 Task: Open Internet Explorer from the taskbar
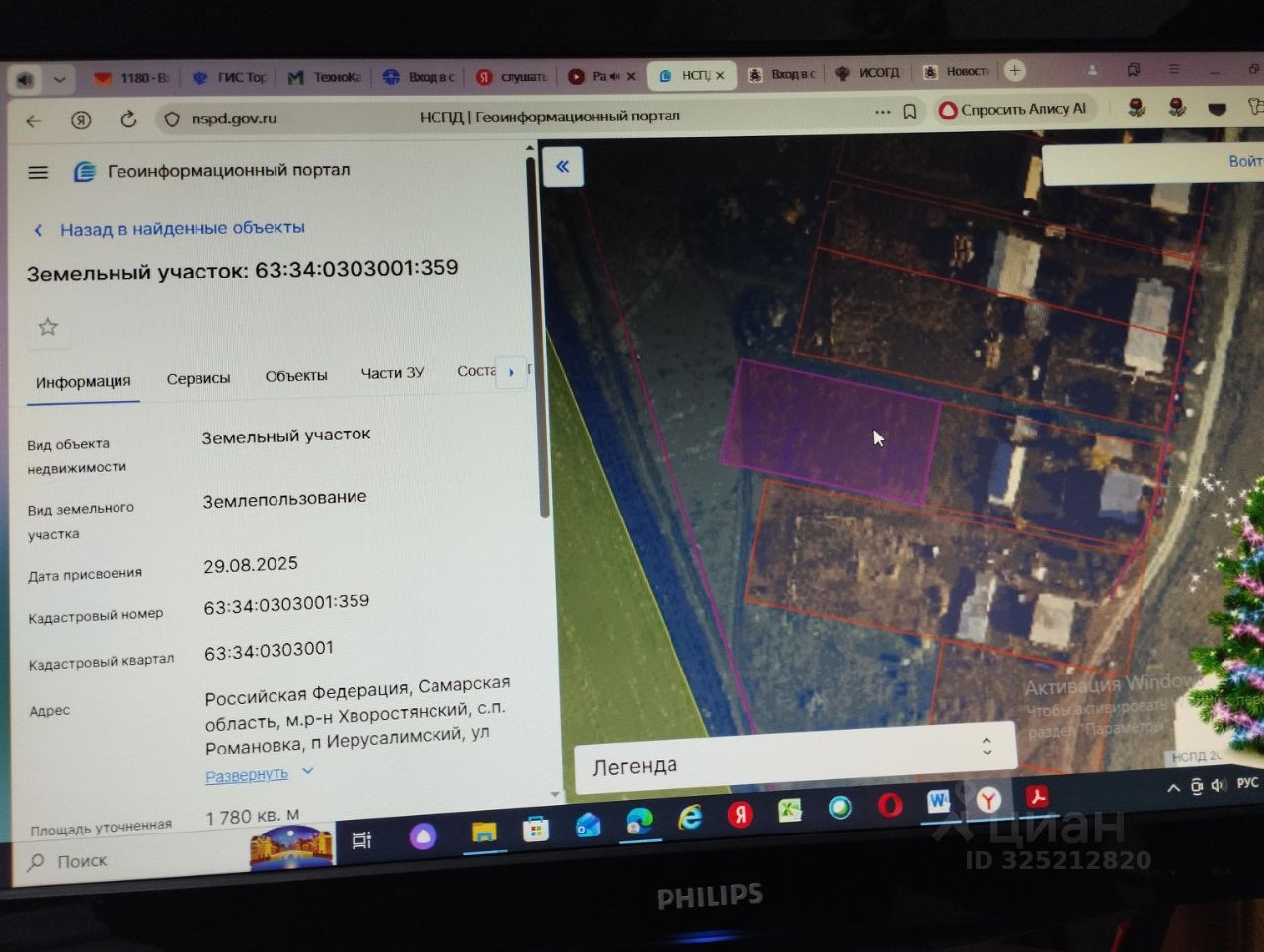(x=690, y=817)
